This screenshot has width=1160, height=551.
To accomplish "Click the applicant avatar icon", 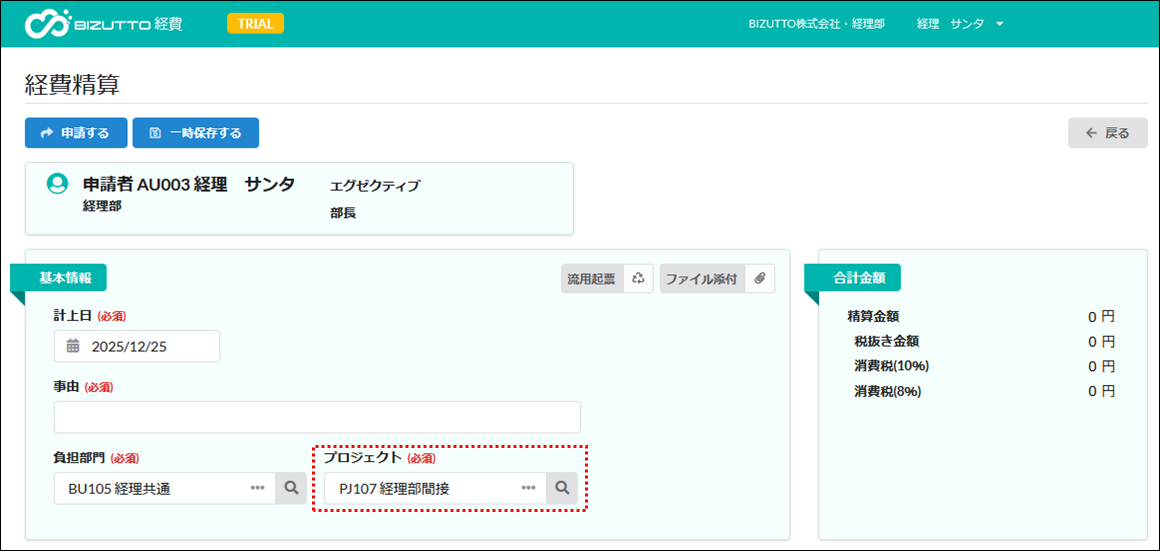I will 57,184.
